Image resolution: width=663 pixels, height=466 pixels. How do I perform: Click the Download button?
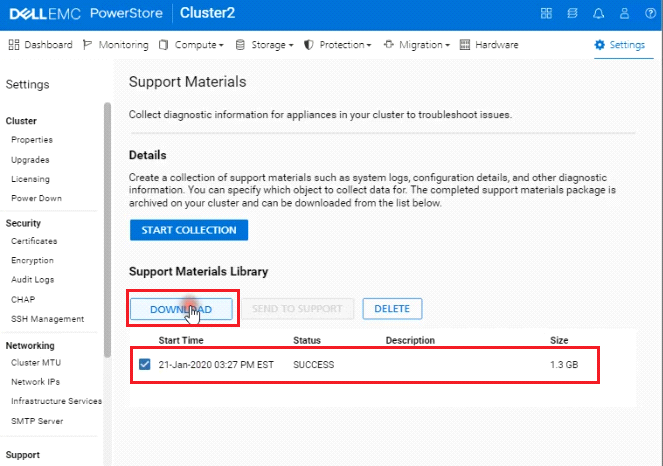pos(181,309)
